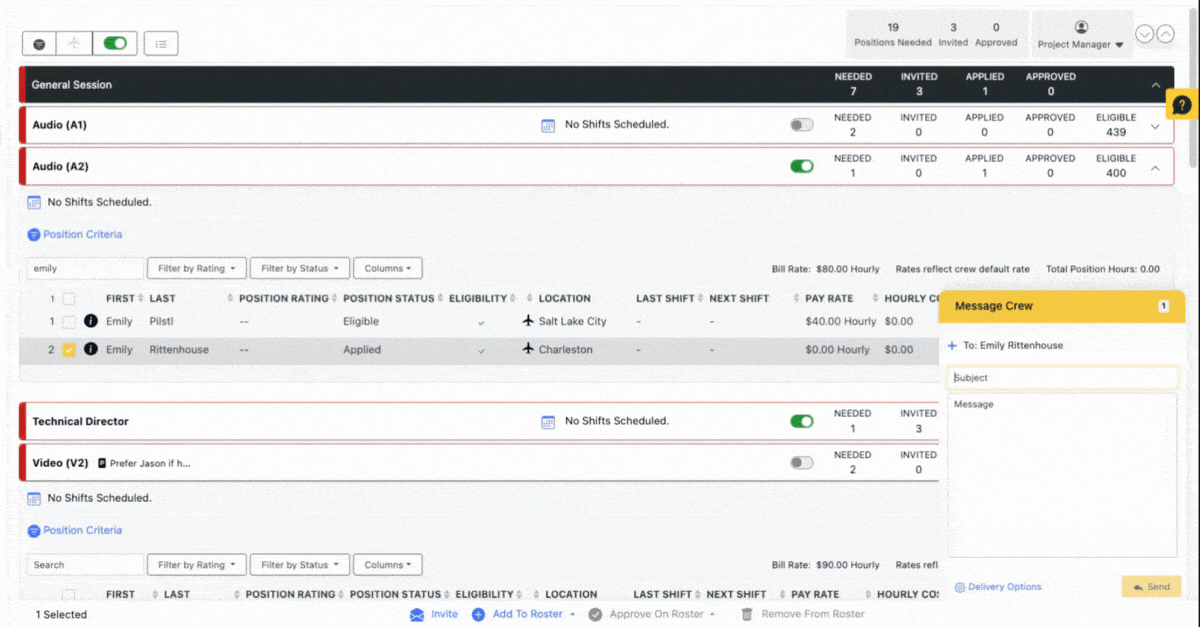Click the list view icon button
This screenshot has width=1200, height=627.
pyautogui.click(x=161, y=44)
